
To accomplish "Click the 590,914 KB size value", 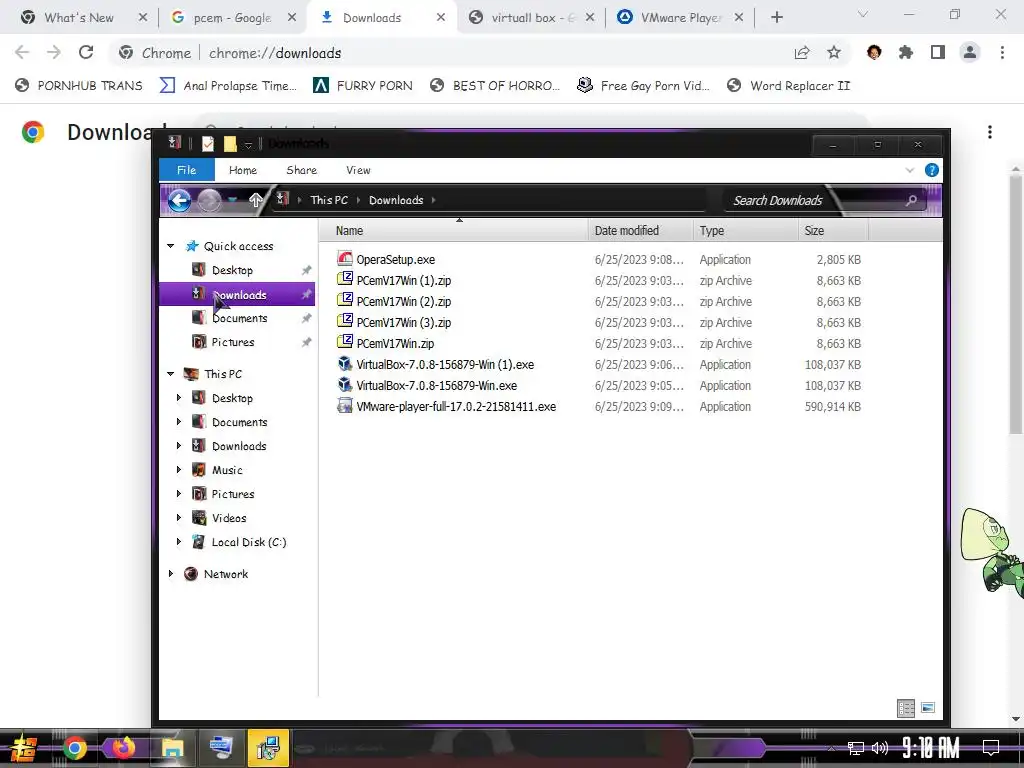I will 833,406.
